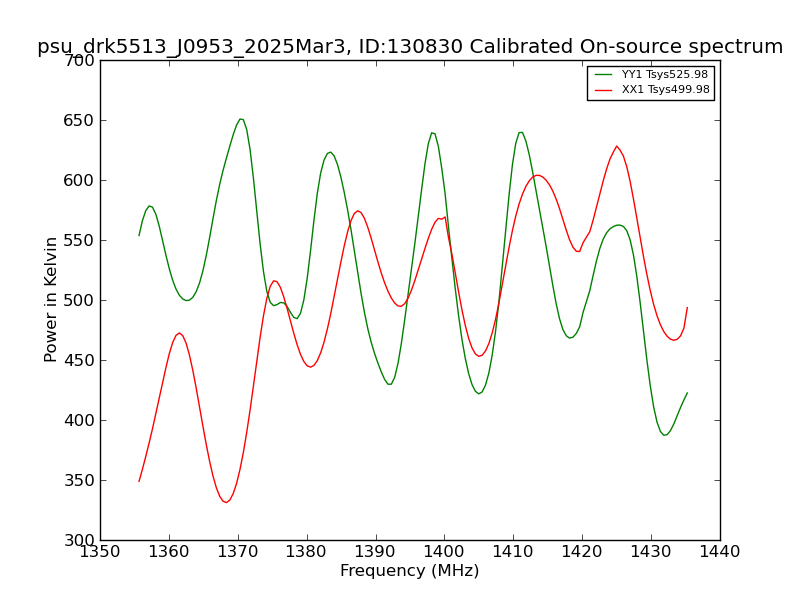
Task: Click the red curve's peak near 1425 MHz
Action: tap(616, 146)
